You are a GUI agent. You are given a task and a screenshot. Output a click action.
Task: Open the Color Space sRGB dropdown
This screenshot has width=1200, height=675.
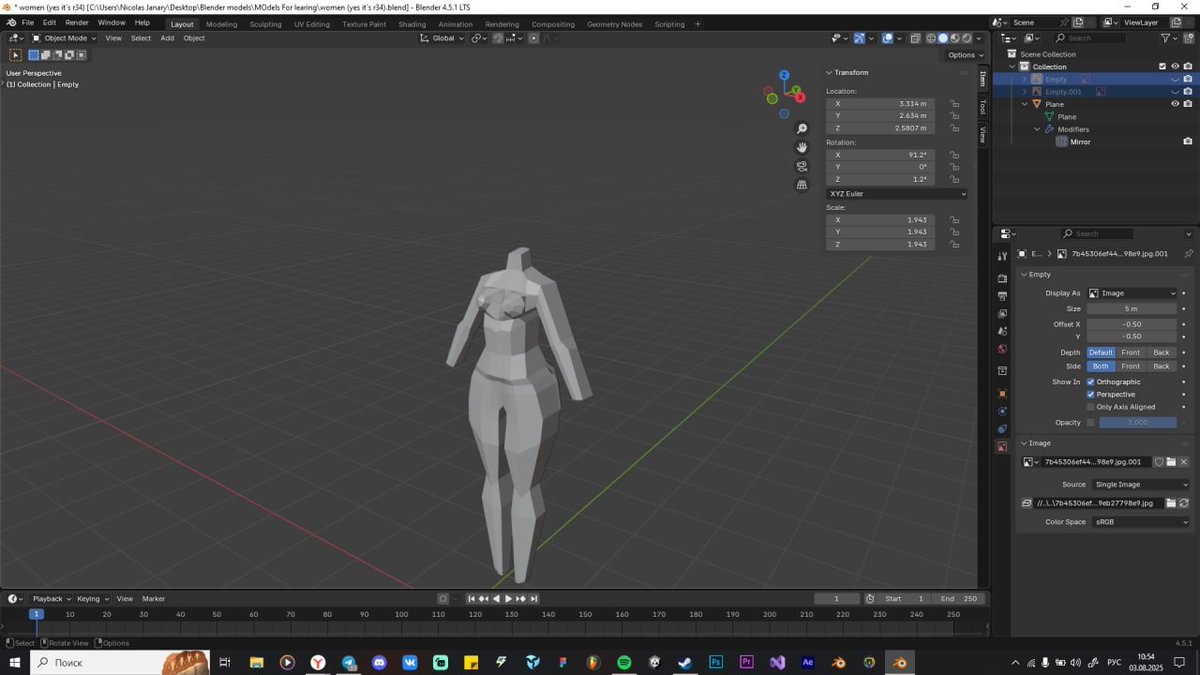point(1139,522)
